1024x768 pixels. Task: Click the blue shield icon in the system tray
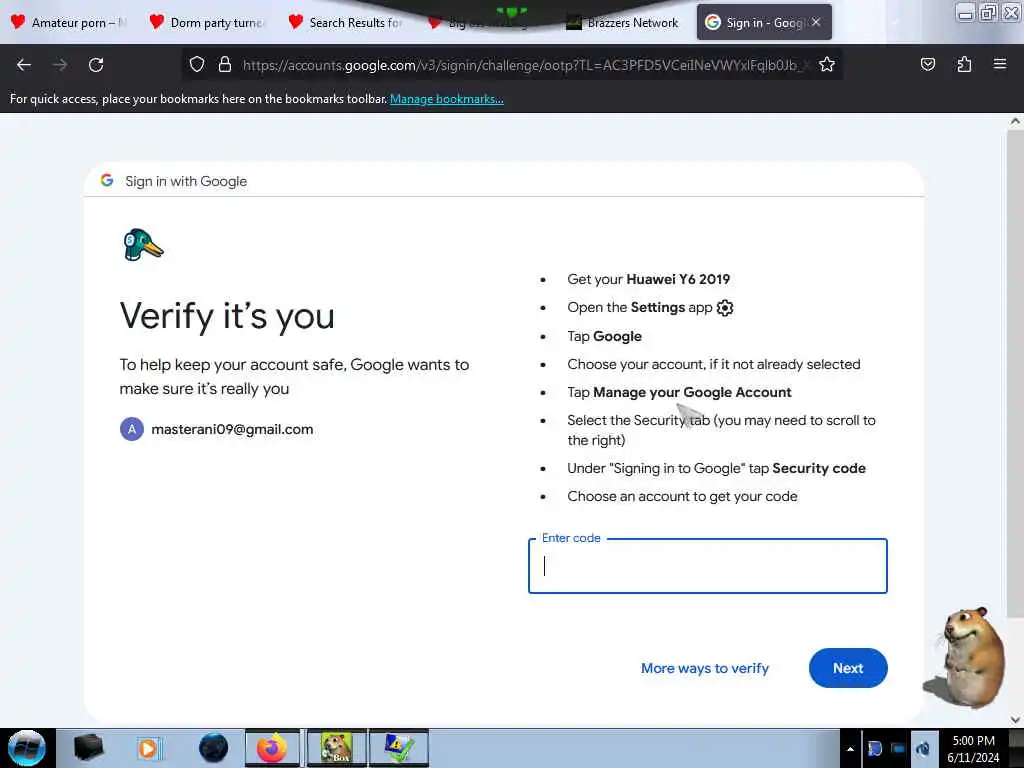(x=875, y=748)
